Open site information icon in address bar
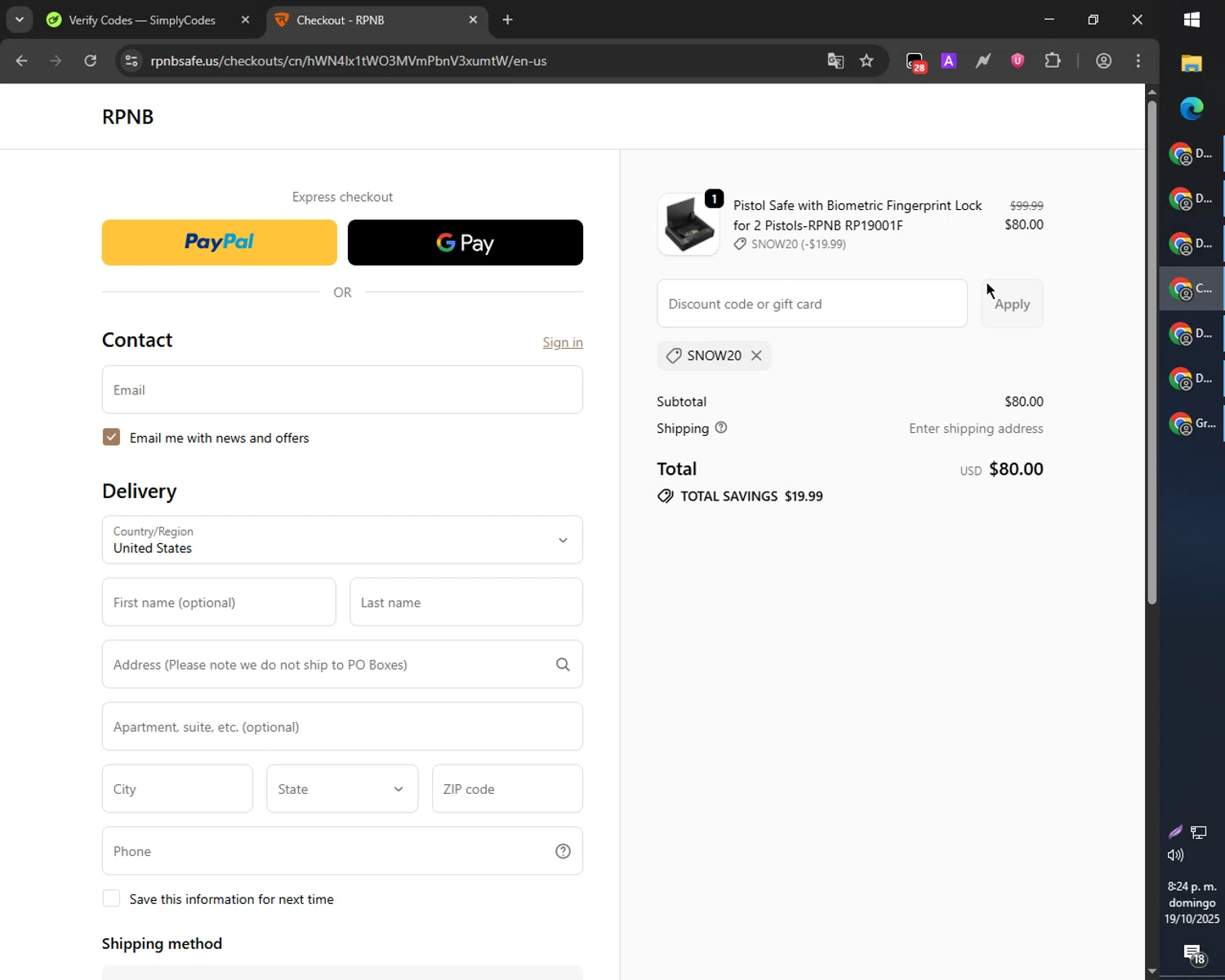 point(132,60)
